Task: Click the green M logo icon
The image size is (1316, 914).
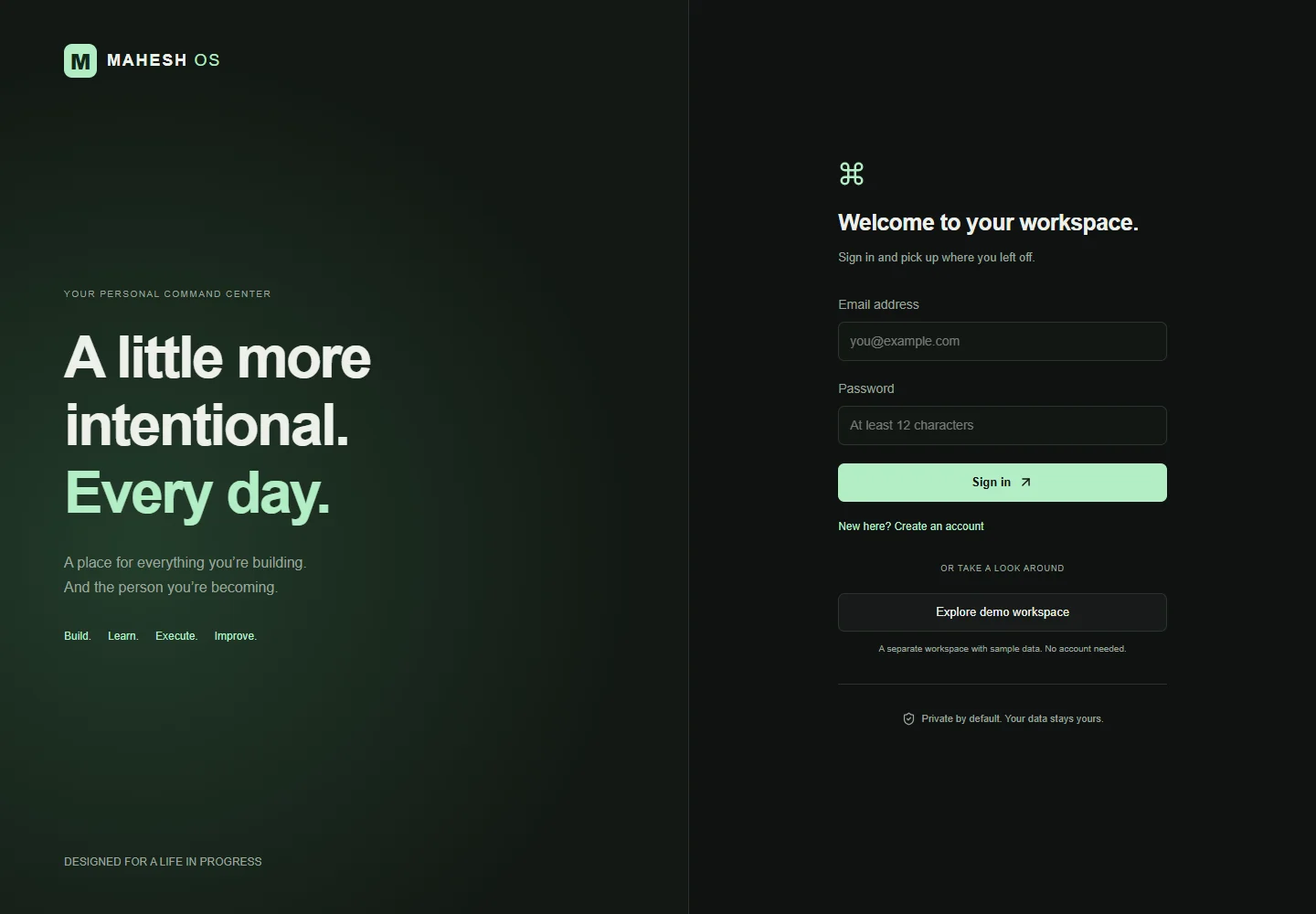Action: 80,60
